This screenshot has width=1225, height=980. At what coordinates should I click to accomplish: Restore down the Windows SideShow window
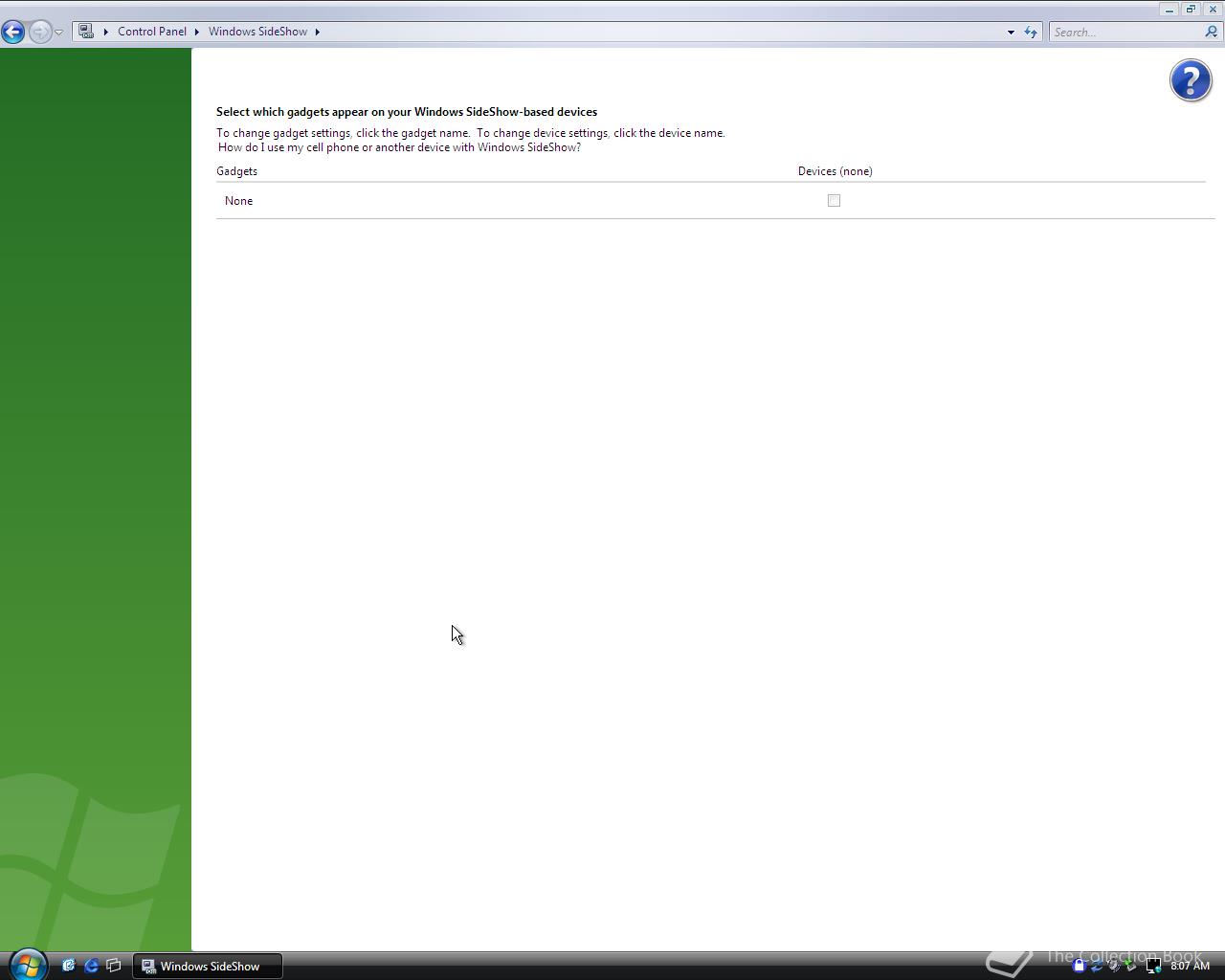coord(1191,9)
